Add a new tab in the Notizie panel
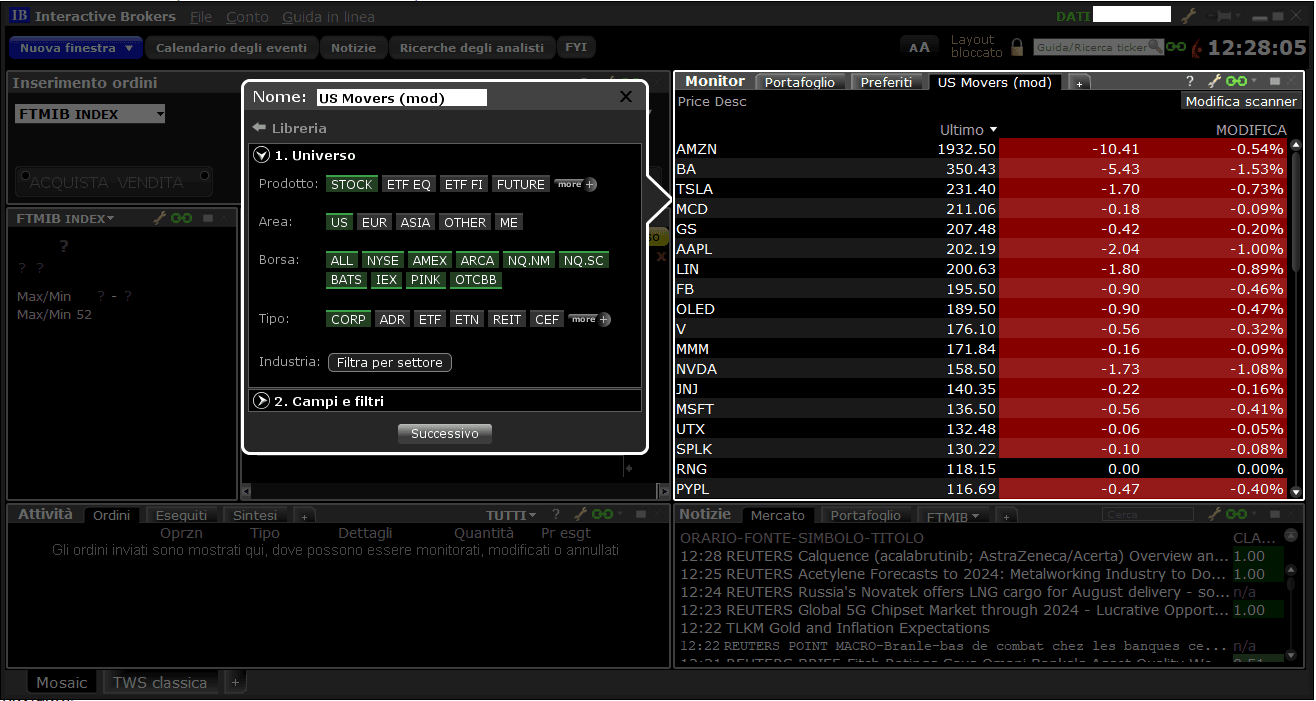1316x701 pixels. [x=1007, y=516]
